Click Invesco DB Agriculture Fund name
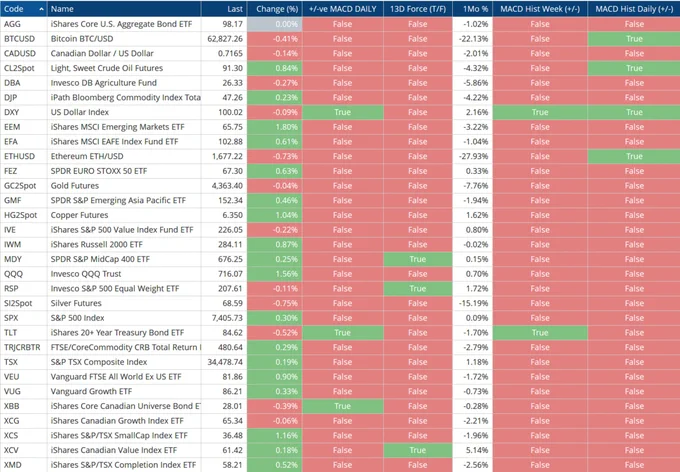Image resolution: width=680 pixels, height=472 pixels. coord(104,83)
